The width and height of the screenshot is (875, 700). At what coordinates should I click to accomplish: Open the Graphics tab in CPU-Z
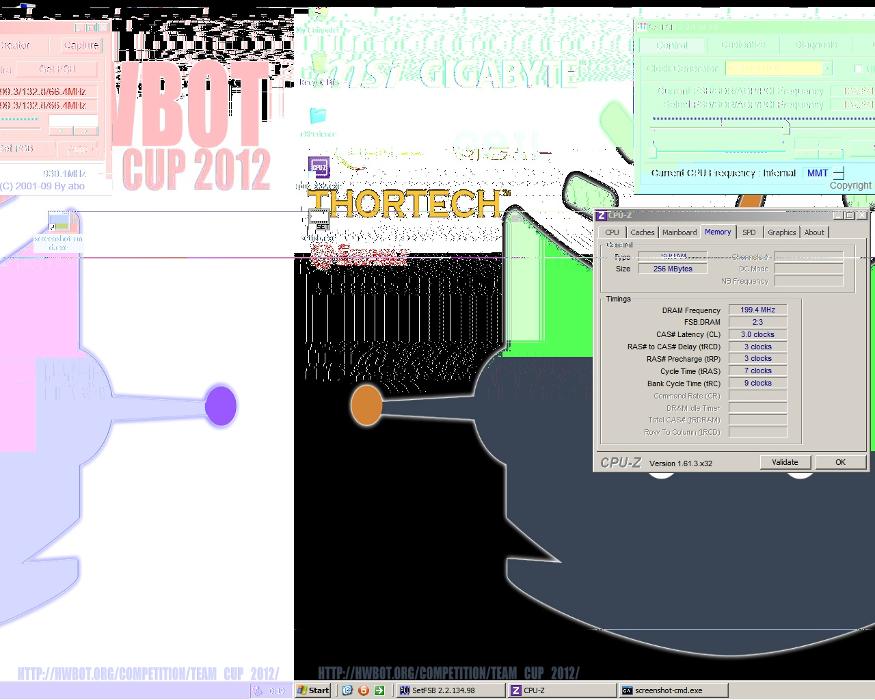tap(781, 232)
